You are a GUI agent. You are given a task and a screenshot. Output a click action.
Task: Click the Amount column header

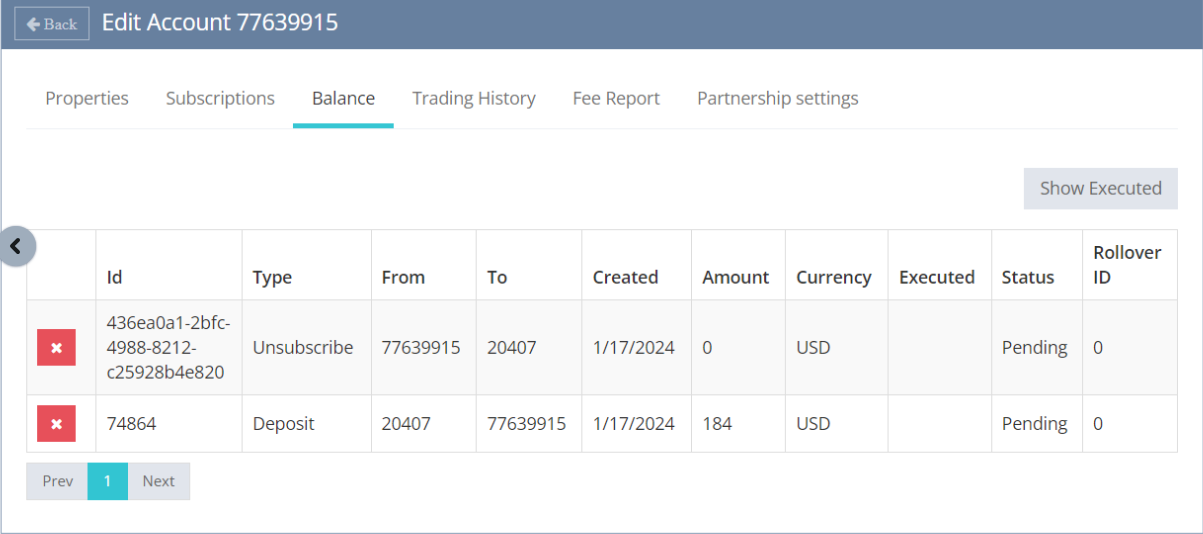point(736,277)
